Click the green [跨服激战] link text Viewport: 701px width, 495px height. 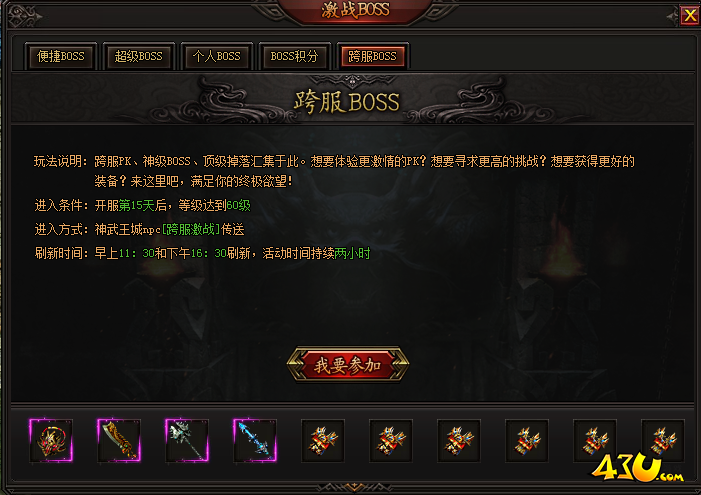tap(190, 229)
